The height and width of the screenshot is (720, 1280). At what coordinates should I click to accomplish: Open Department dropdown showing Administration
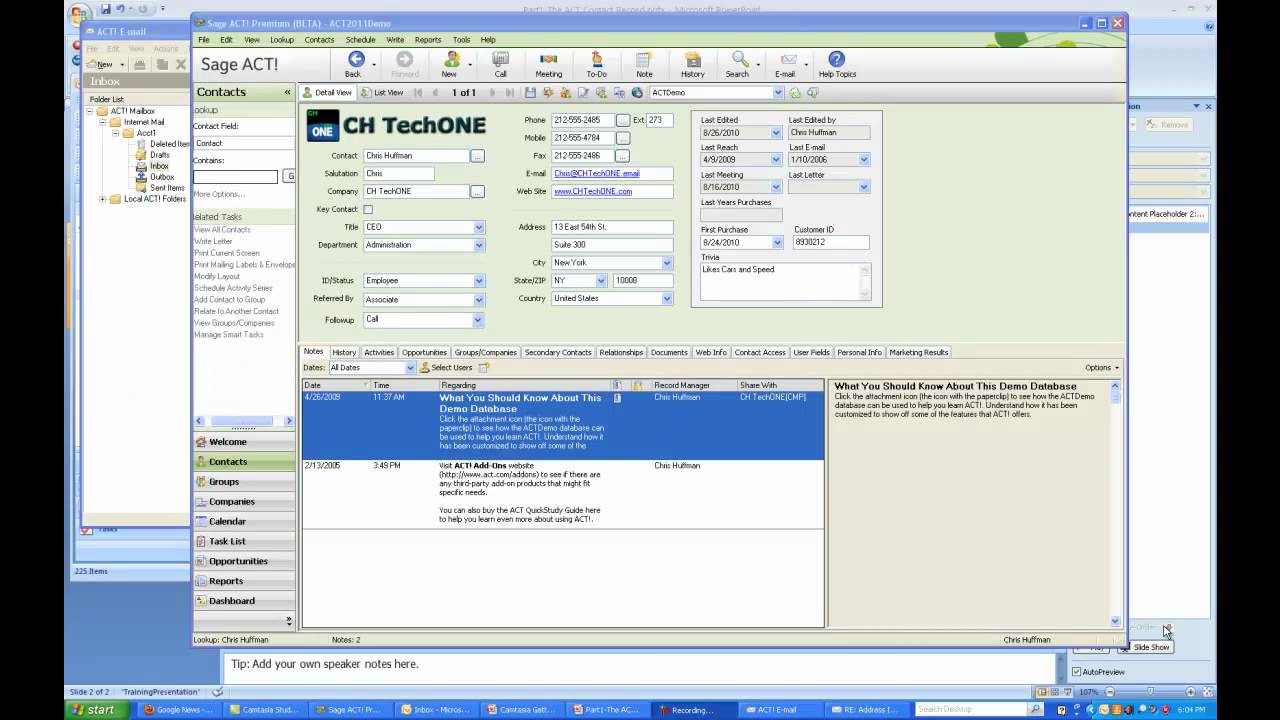pos(478,245)
